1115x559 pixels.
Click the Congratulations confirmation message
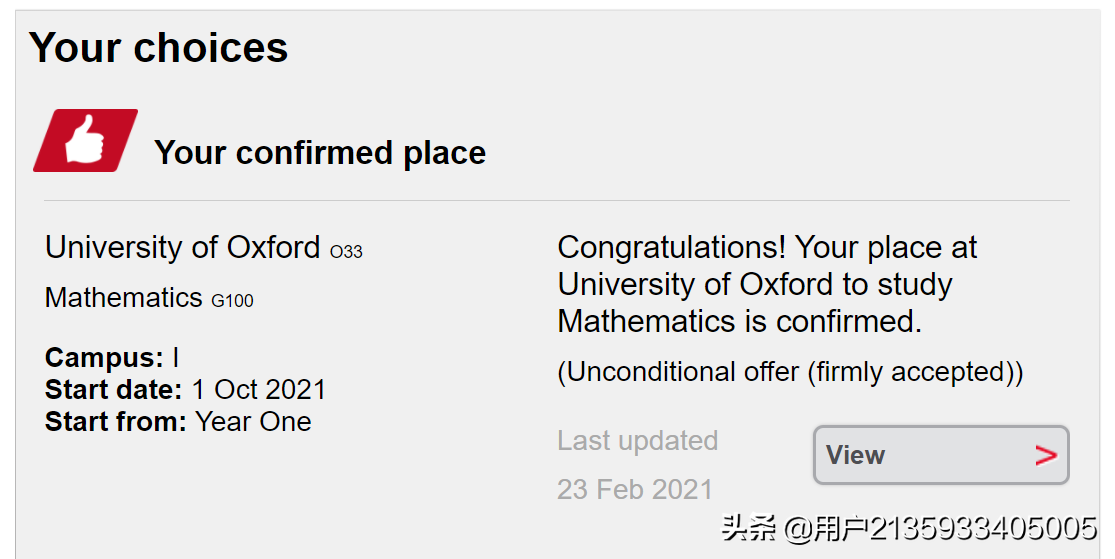coord(768,284)
